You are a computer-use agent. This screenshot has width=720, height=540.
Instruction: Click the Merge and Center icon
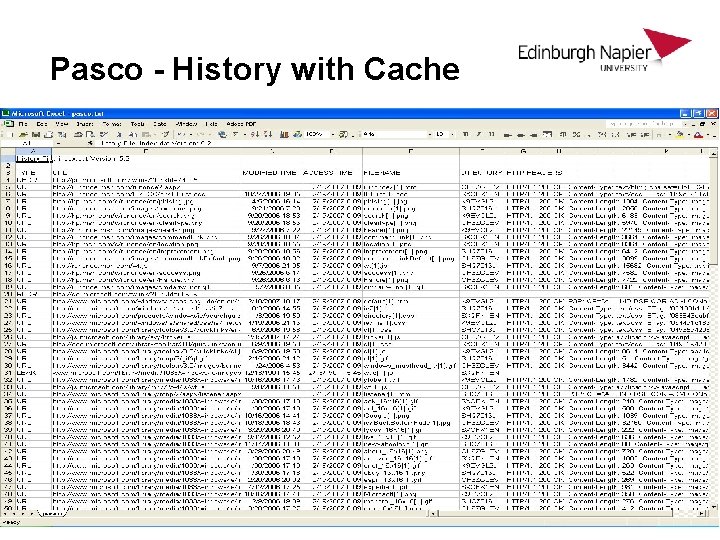tap(547, 135)
